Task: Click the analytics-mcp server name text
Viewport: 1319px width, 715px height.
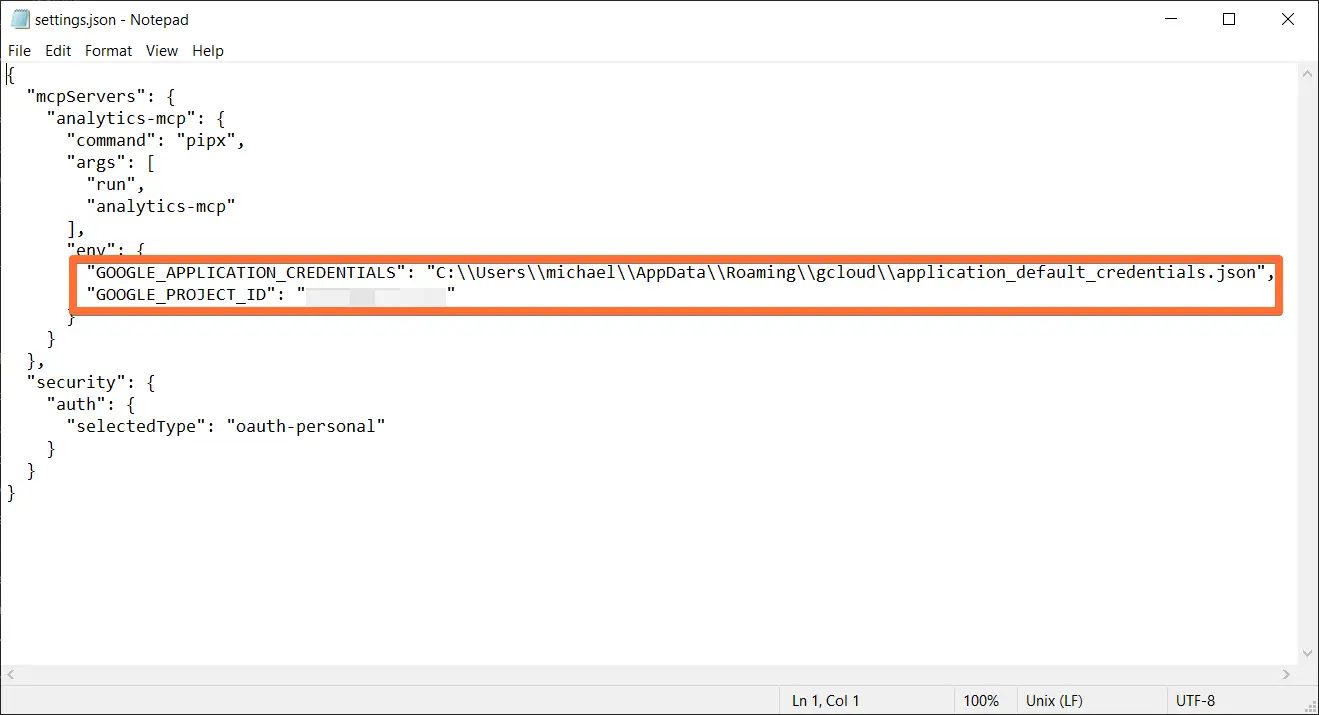Action: coord(123,118)
